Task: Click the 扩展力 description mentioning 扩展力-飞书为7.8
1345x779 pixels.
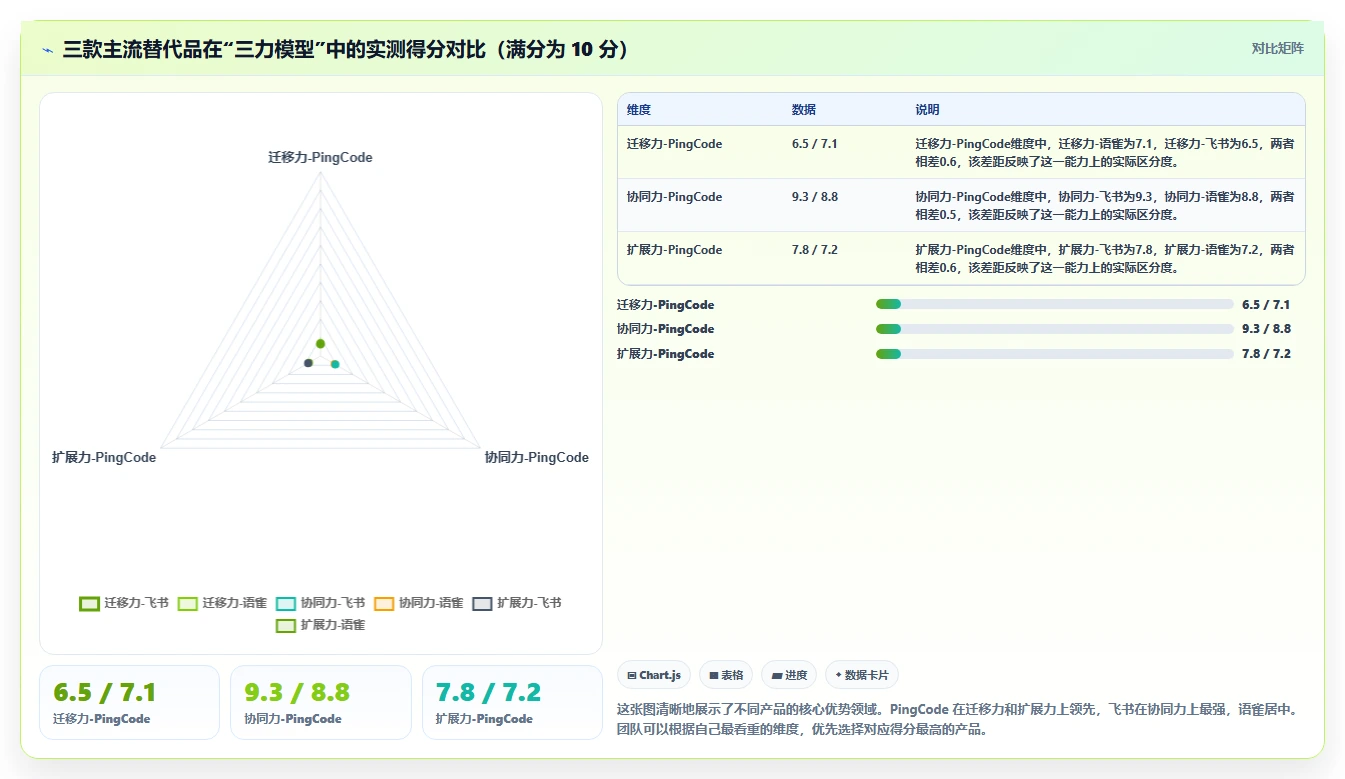Action: pyautogui.click(x=1104, y=258)
